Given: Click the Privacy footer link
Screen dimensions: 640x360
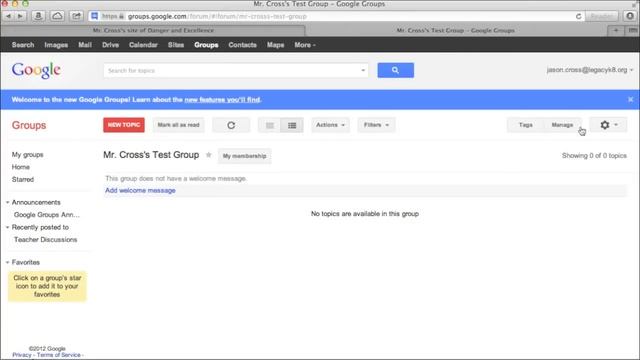Looking at the screenshot, I should (x=22, y=355).
